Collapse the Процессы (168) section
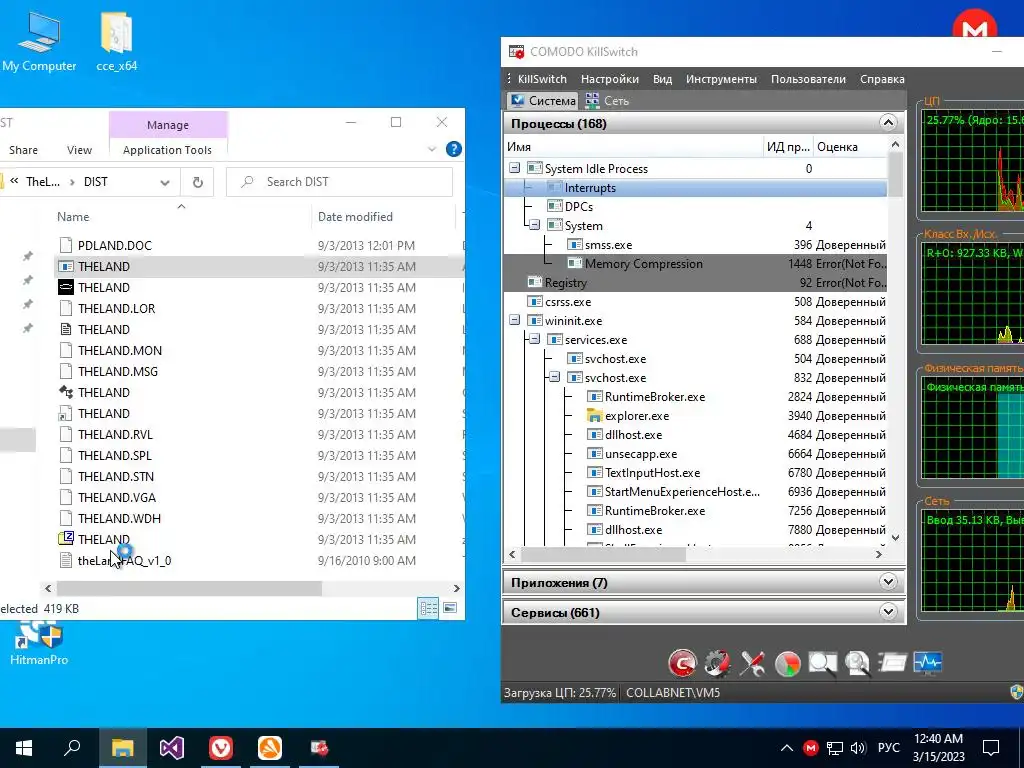Viewport: 1024px width, 768px height. (x=888, y=123)
